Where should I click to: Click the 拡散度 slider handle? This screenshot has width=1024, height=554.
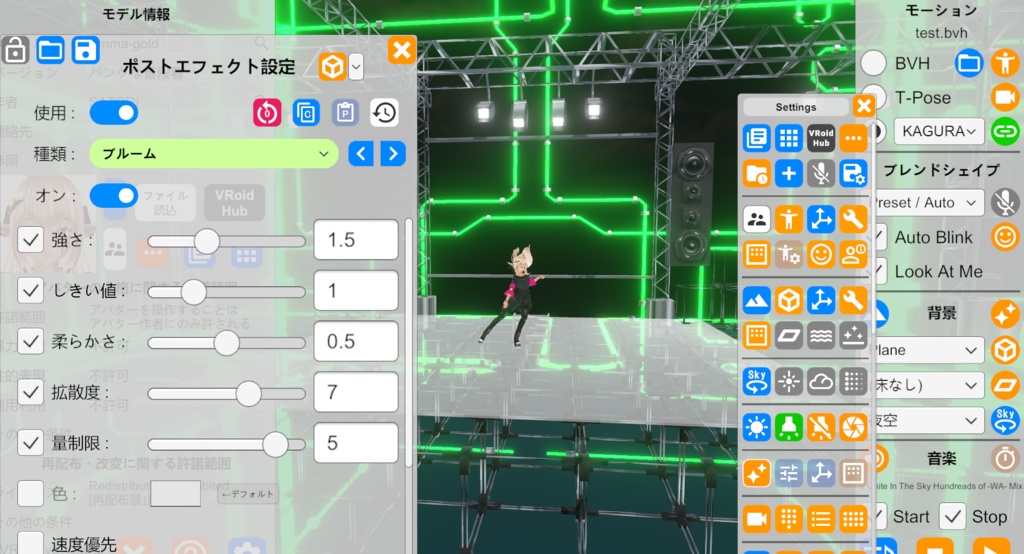[x=248, y=393]
